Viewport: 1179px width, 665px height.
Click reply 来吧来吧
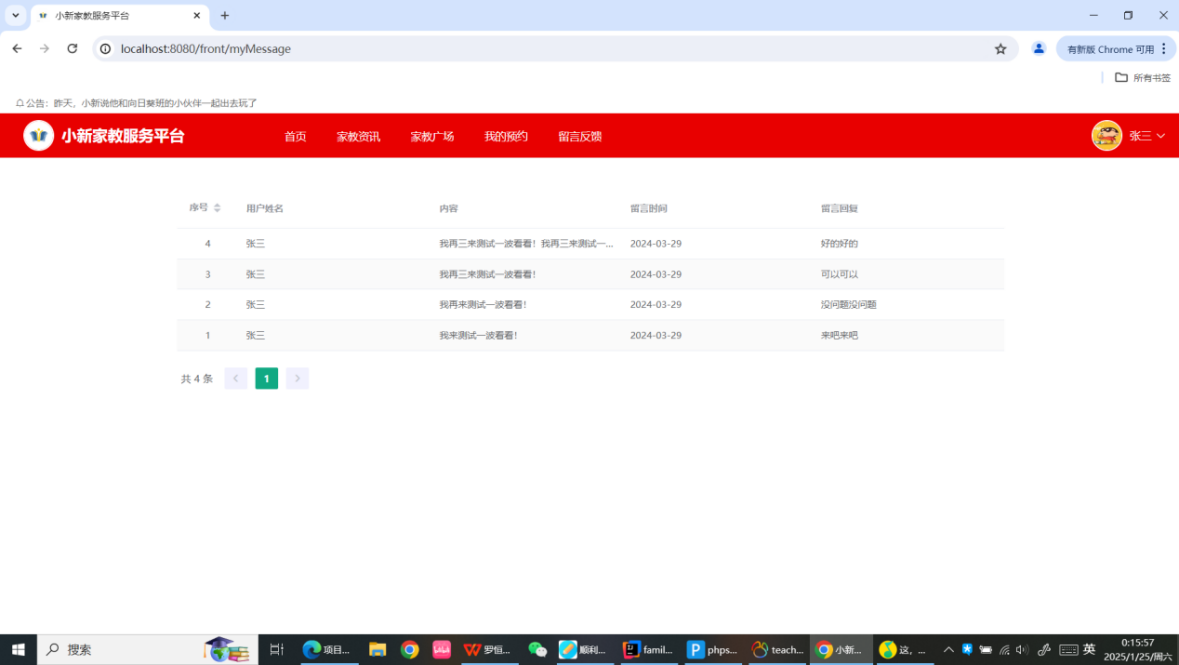tap(839, 336)
